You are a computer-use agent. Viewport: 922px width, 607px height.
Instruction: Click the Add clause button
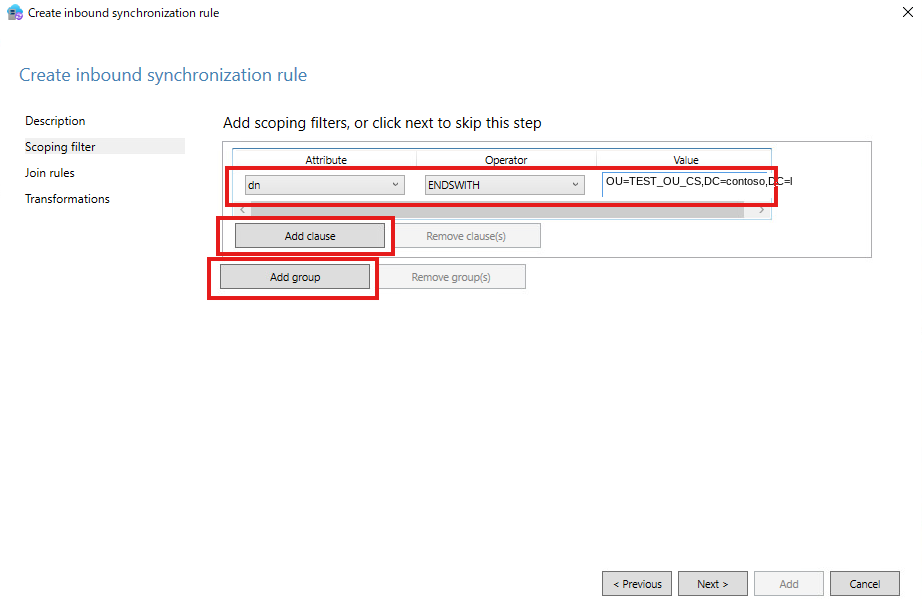(x=310, y=236)
